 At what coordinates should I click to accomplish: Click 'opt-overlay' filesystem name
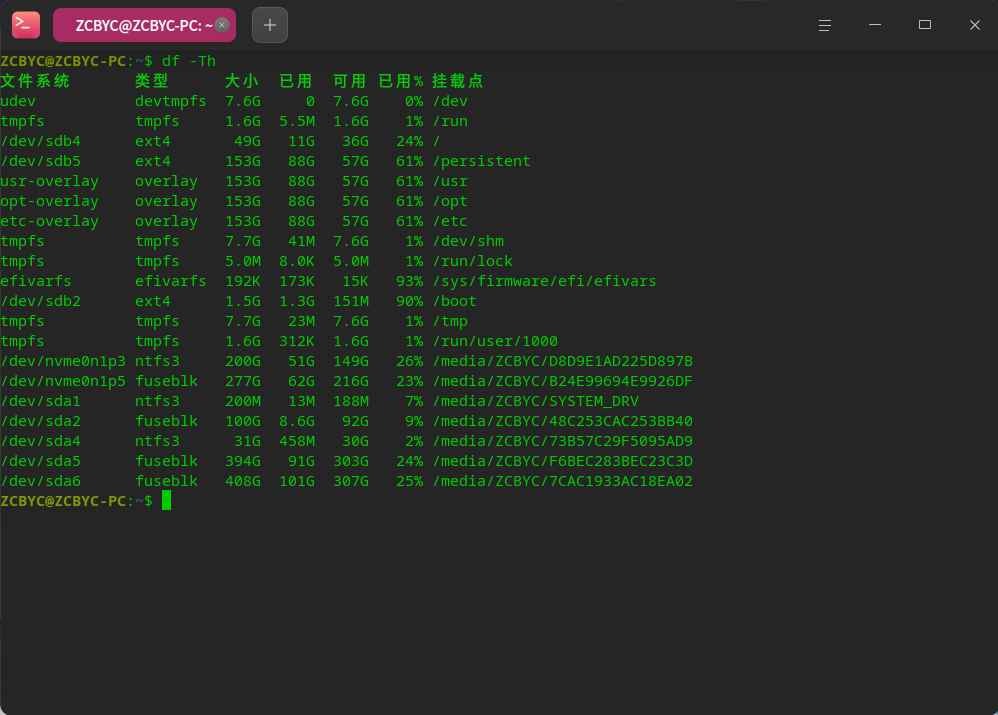(50, 201)
